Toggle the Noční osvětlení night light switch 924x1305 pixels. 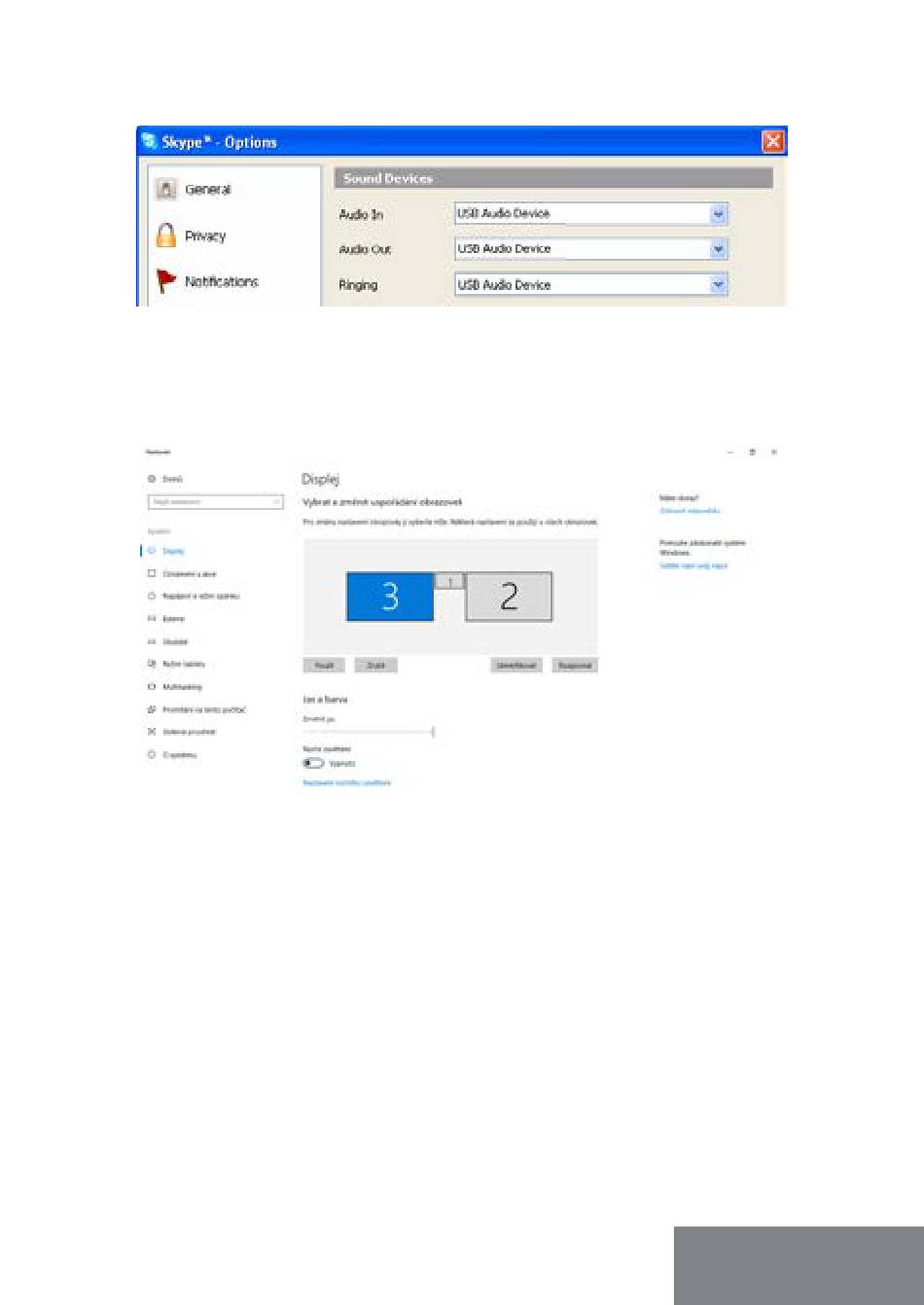click(313, 764)
